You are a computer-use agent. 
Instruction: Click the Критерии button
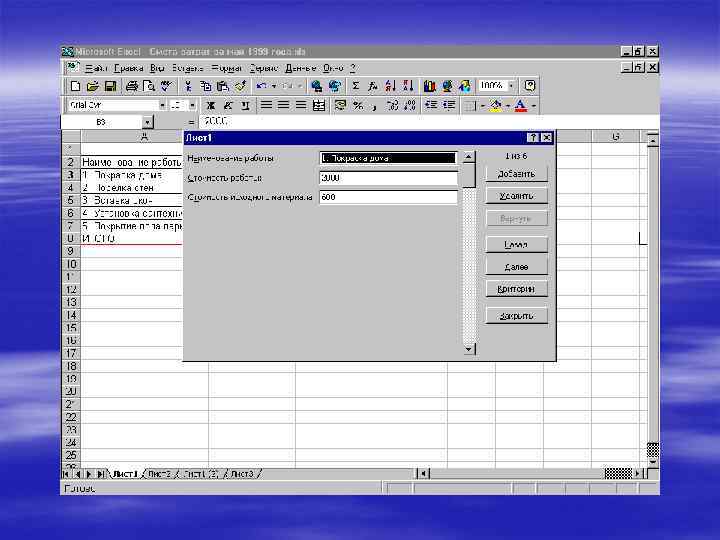517,289
